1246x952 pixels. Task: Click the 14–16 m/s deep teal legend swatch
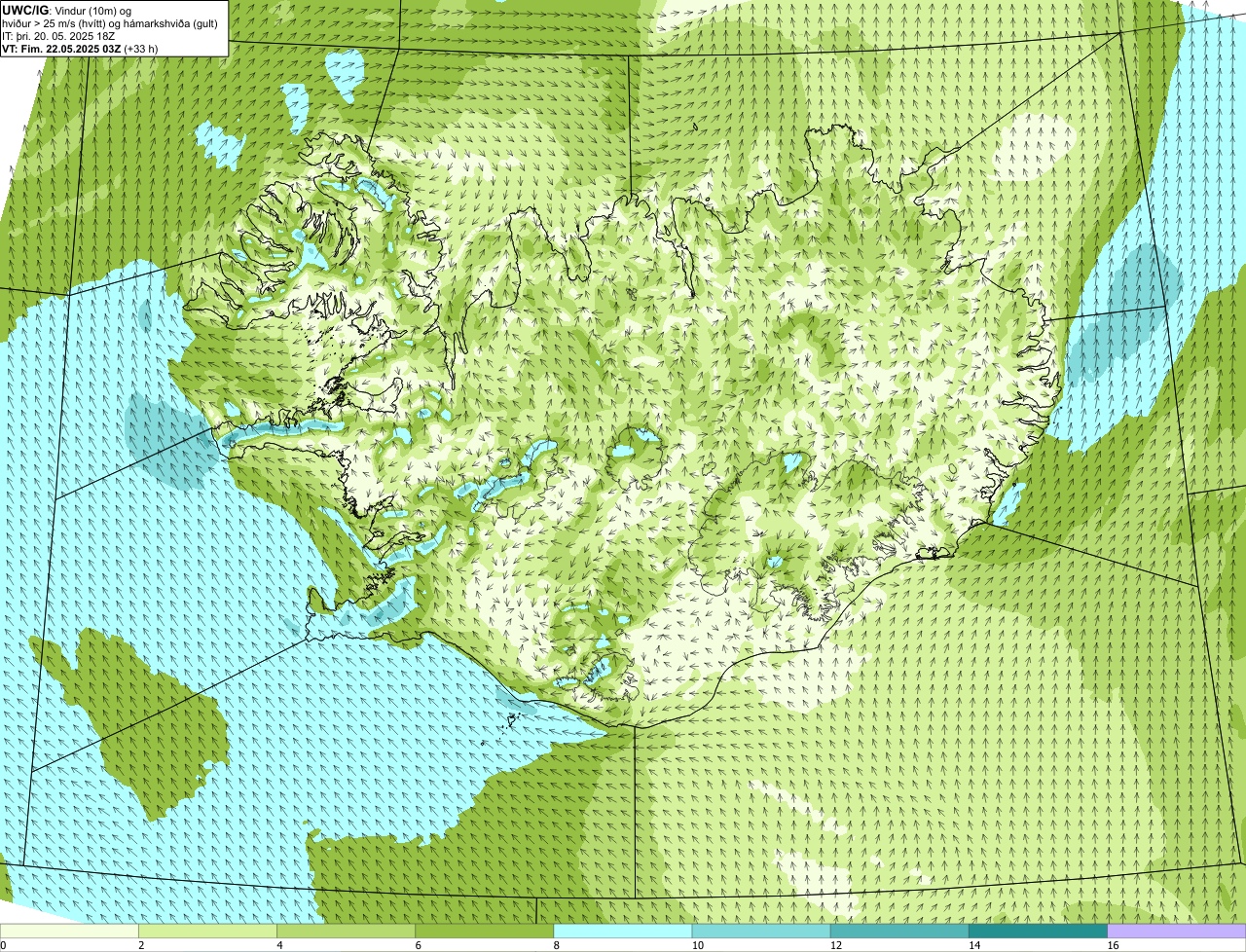click(1038, 932)
